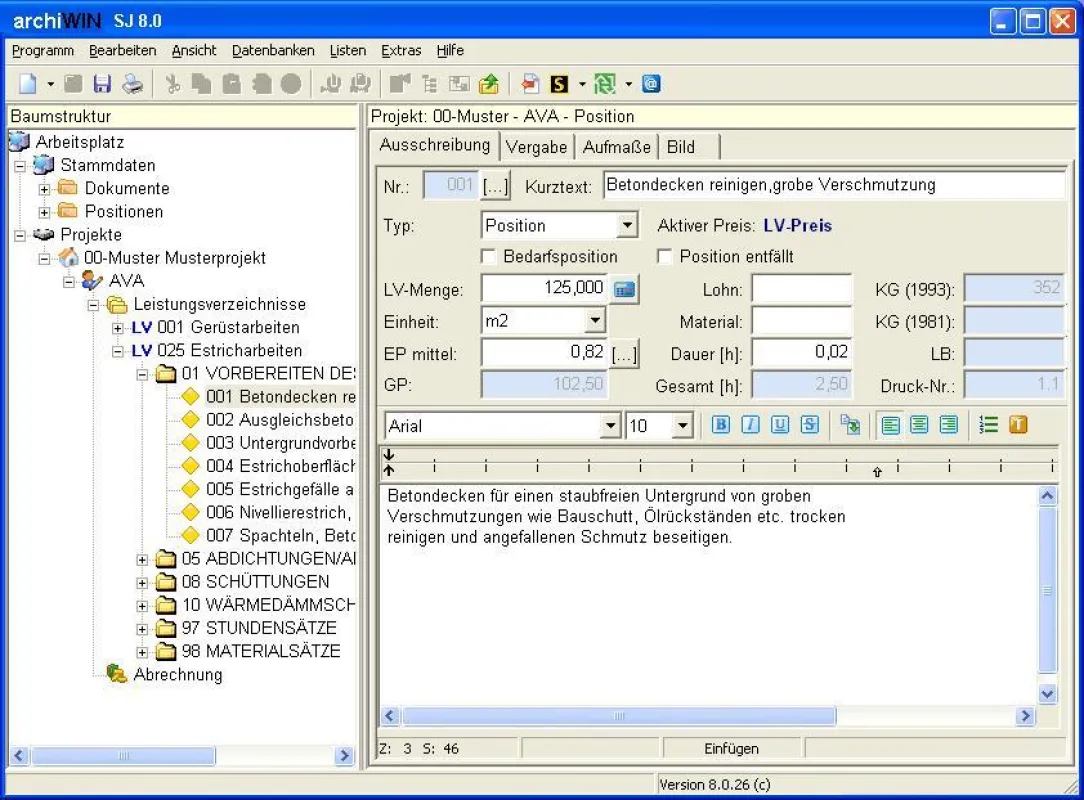Viewport: 1084px width, 800px height.
Task: Click the ruler indent marker arrow
Action: point(877,472)
